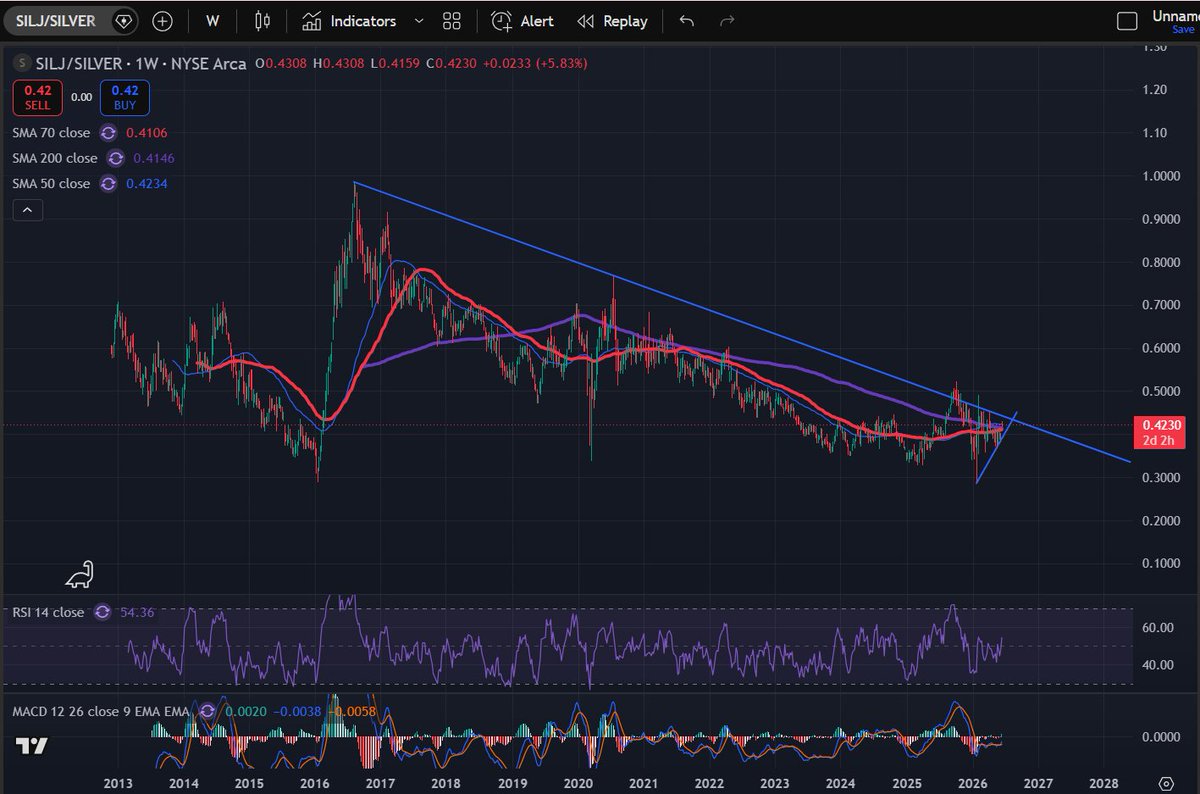Open MACD indicator settings icon

(x=206, y=711)
